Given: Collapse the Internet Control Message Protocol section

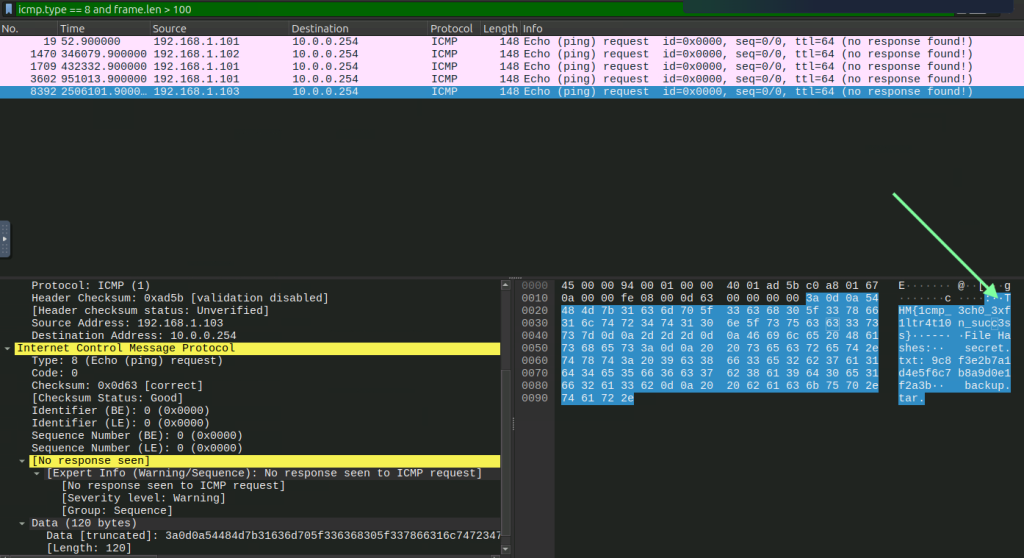Looking at the screenshot, I should pyautogui.click(x=9, y=348).
